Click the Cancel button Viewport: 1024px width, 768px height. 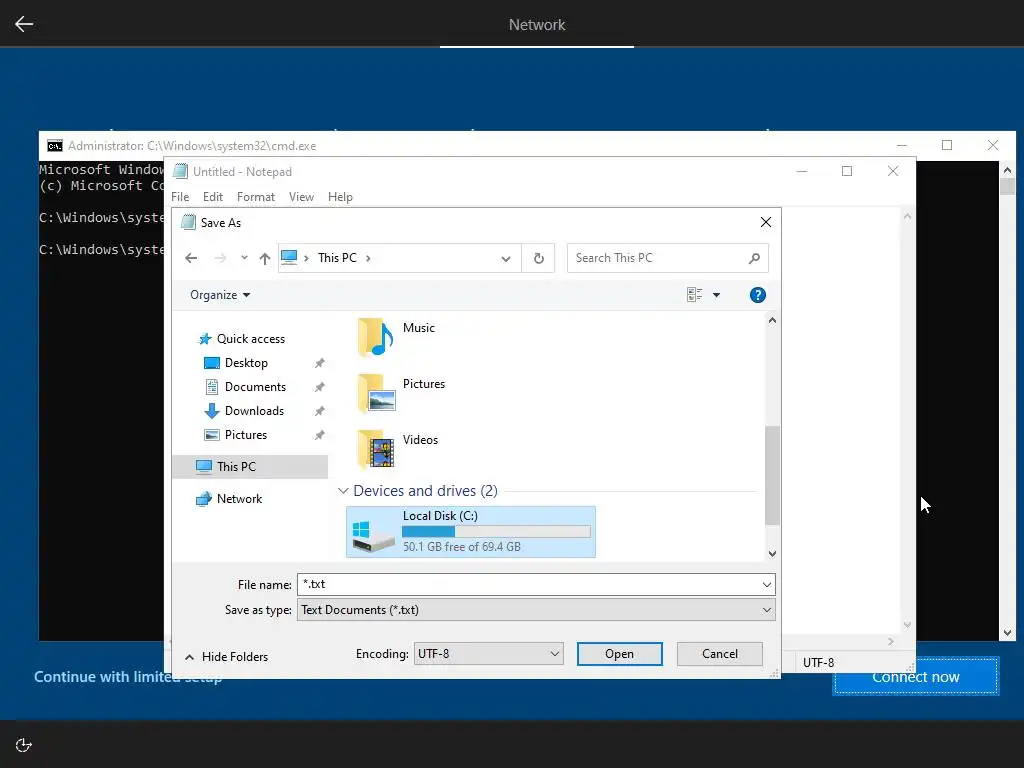click(x=720, y=654)
